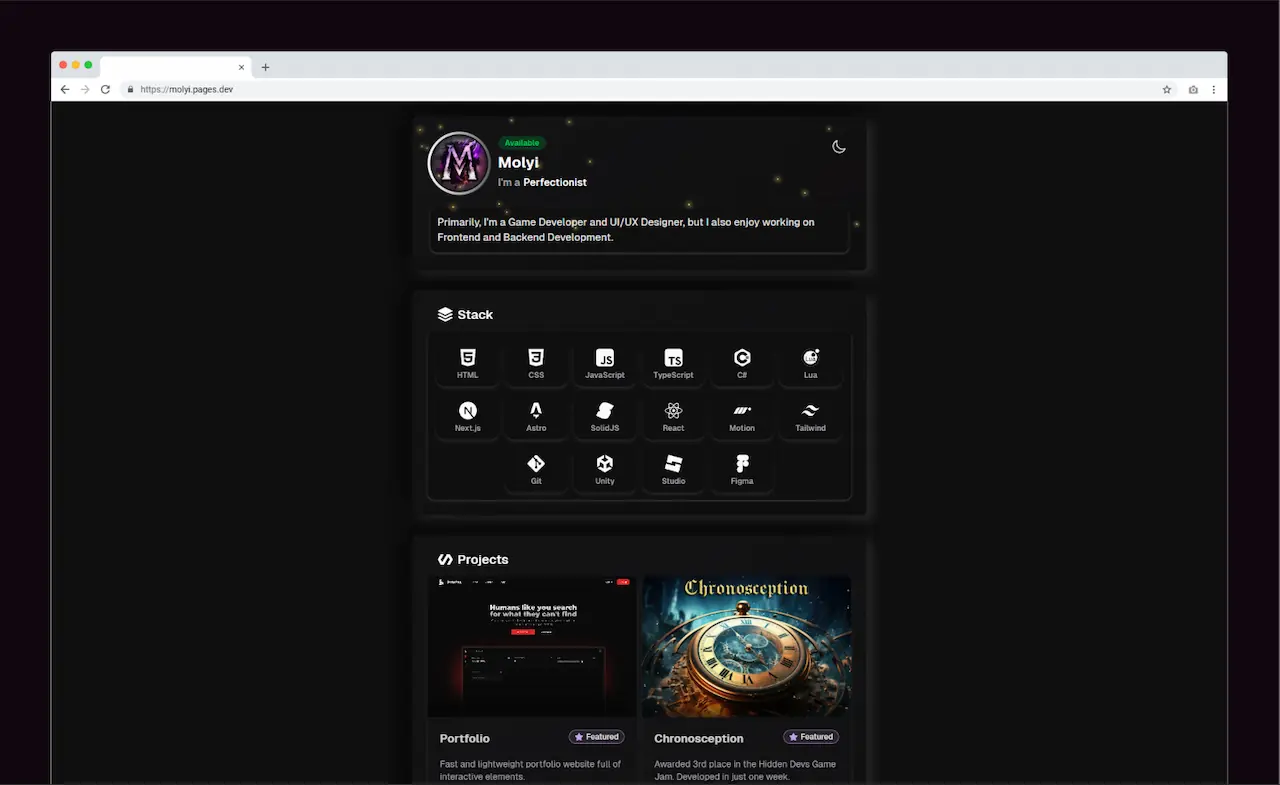
Task: Toggle dark mode with the moon icon
Action: pos(838,146)
